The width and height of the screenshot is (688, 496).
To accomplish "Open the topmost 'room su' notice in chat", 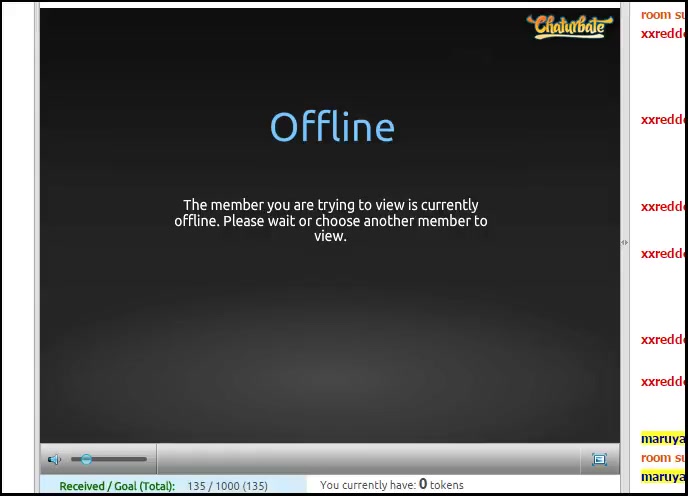I will [663, 15].
